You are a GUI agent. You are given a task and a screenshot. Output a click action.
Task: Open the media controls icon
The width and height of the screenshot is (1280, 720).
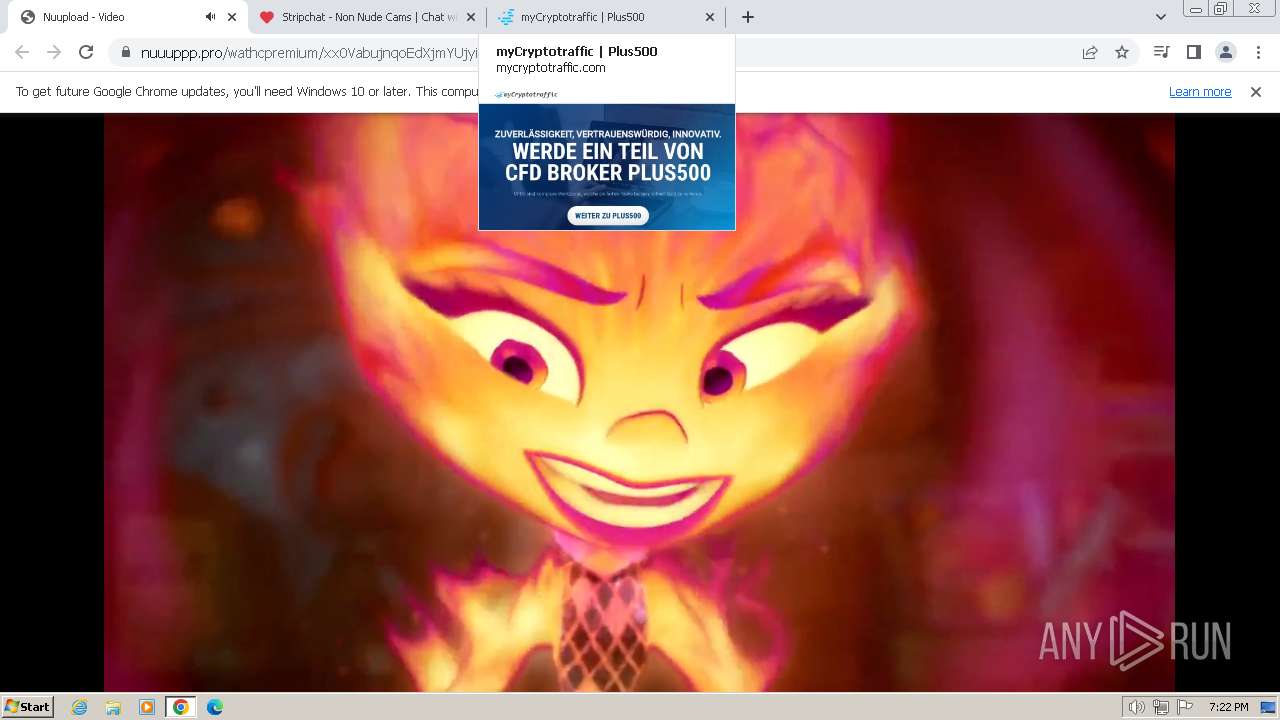coord(1161,52)
